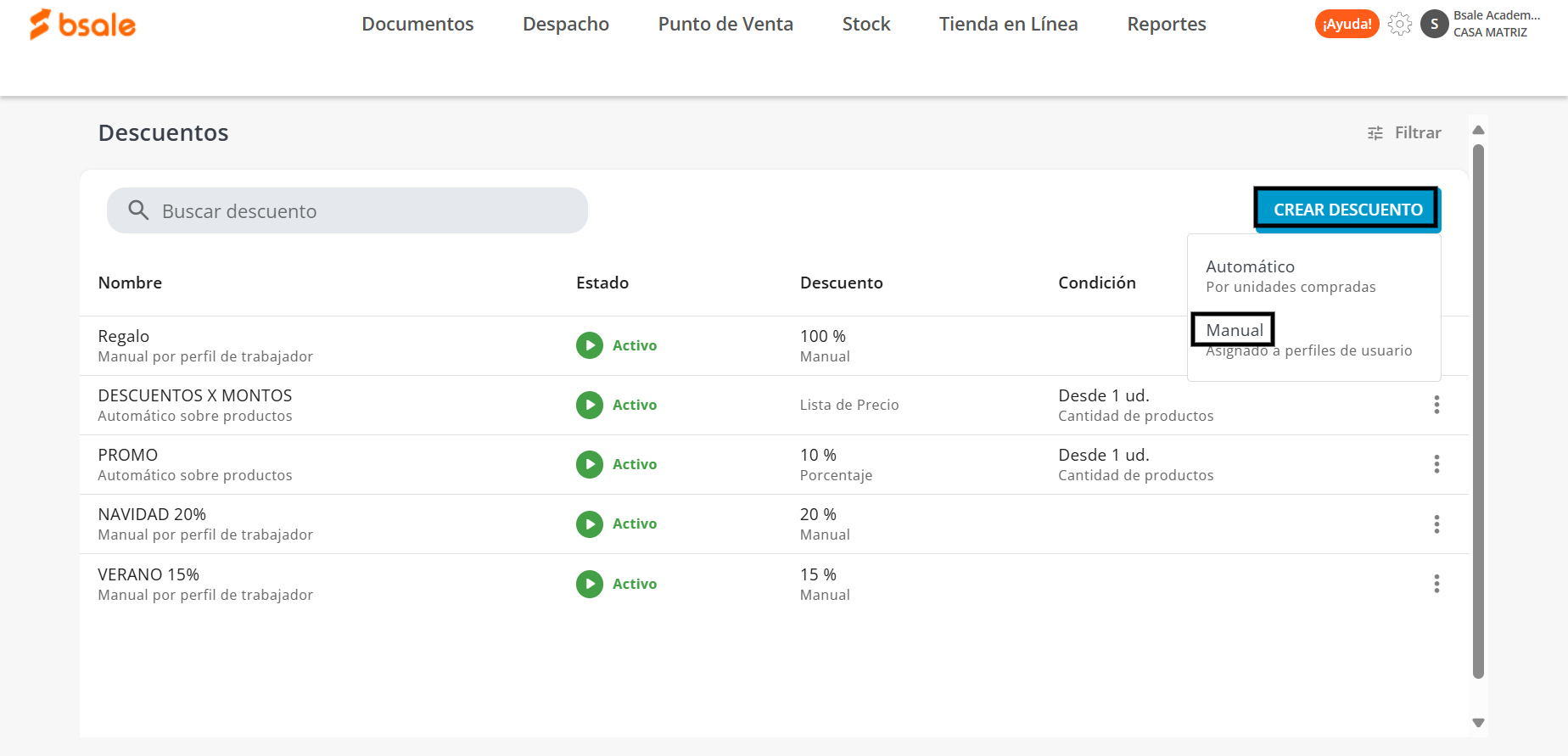This screenshot has width=1568, height=756.
Task: Click the Filtrar button
Action: pyautogui.click(x=1404, y=133)
